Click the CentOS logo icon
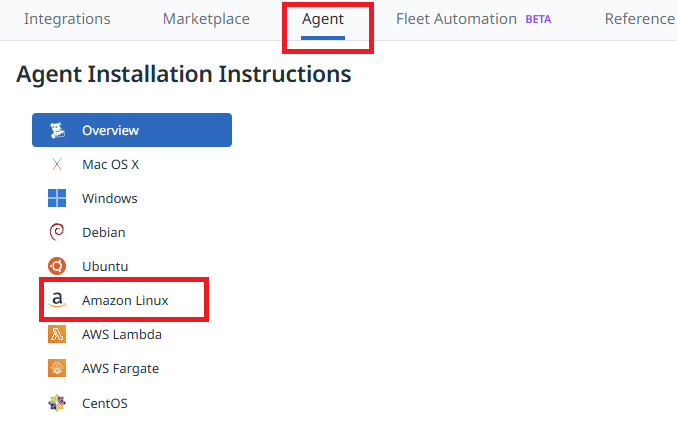 [x=57, y=403]
